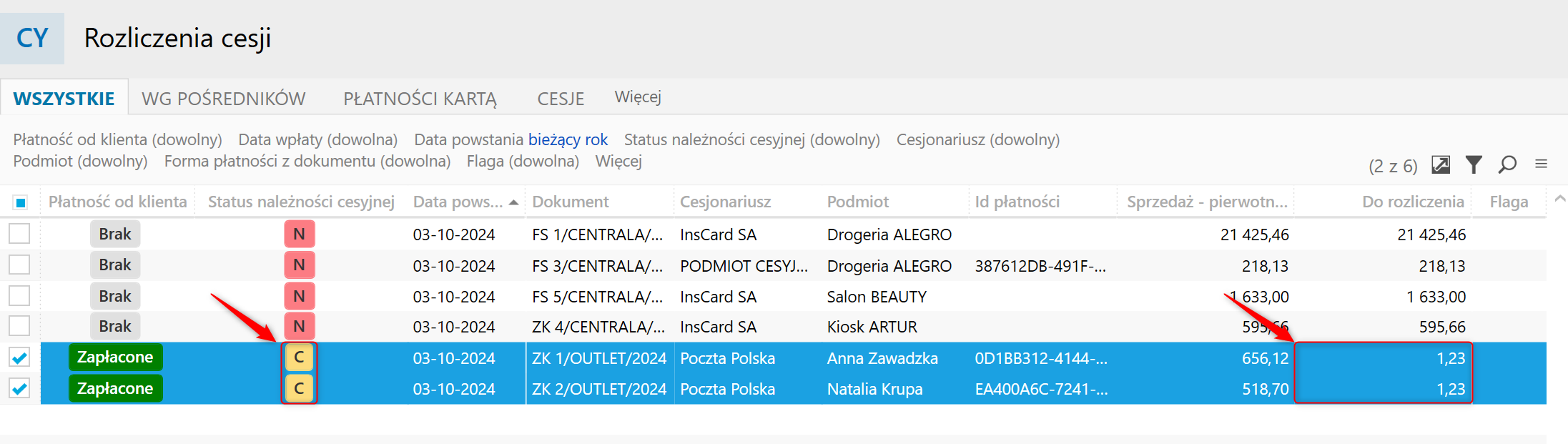This screenshot has height=444, width=1568.
Task: Open the hamburger list menu icon
Action: (1541, 164)
